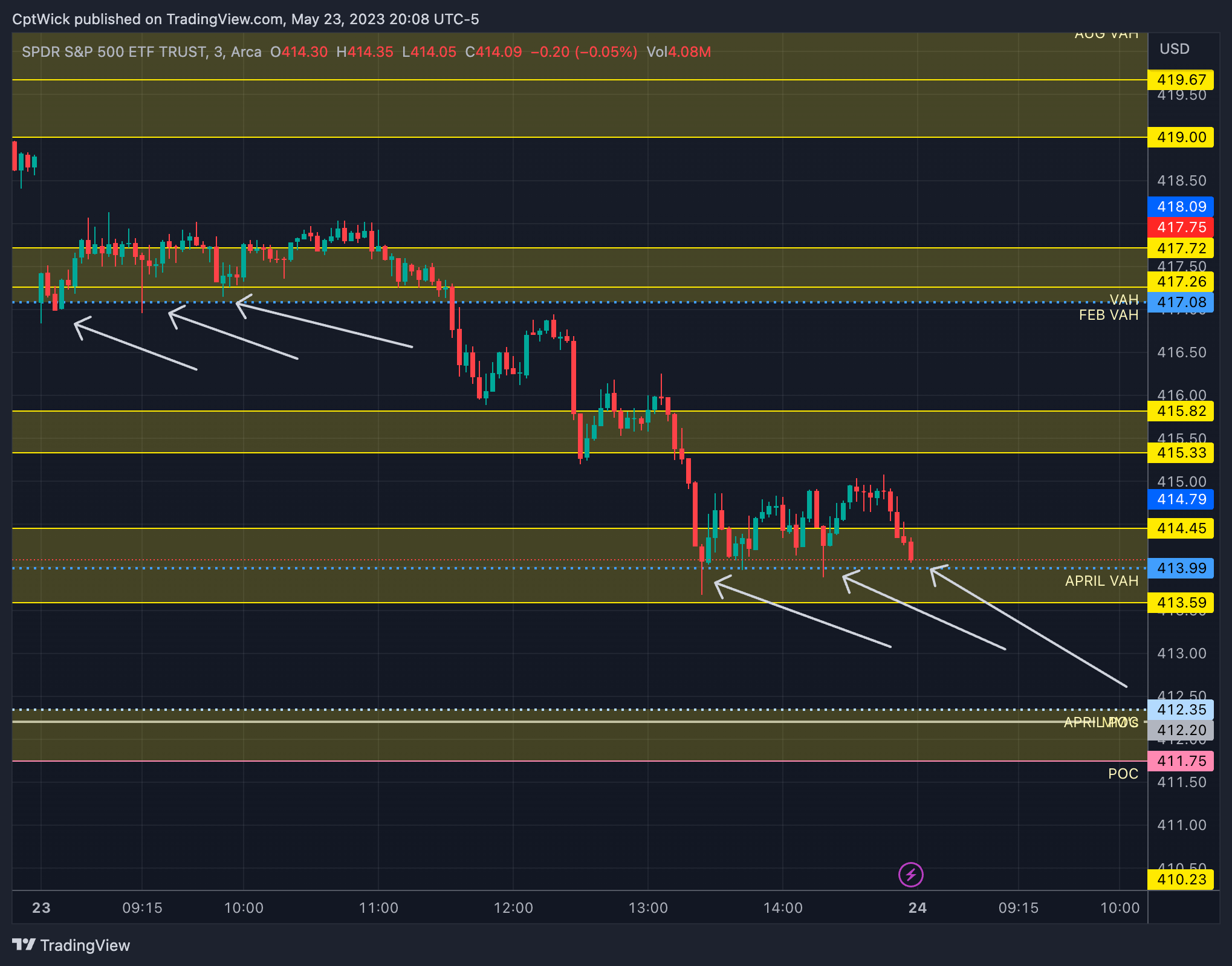Click the USD currency label
This screenshot has width=1232, height=966.
coord(1174,49)
